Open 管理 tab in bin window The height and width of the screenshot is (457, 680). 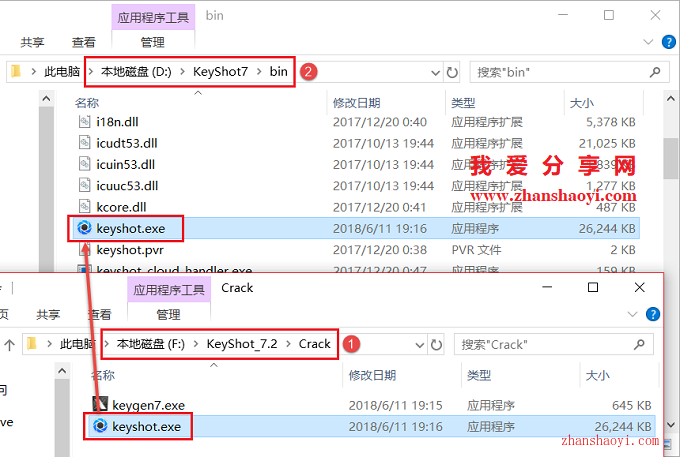click(153, 42)
